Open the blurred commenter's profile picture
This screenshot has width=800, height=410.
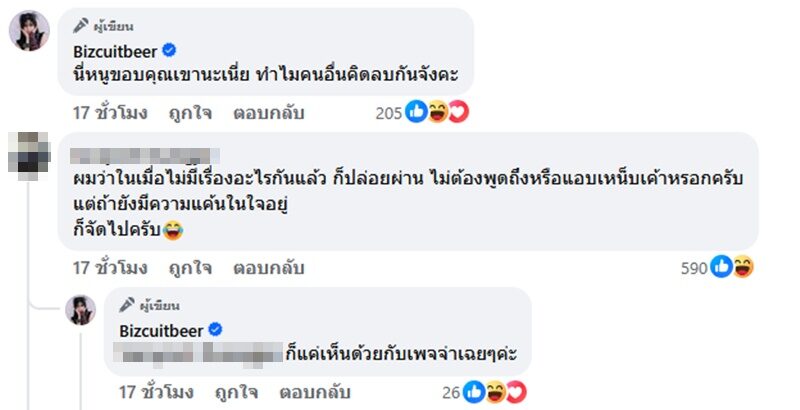point(29,158)
